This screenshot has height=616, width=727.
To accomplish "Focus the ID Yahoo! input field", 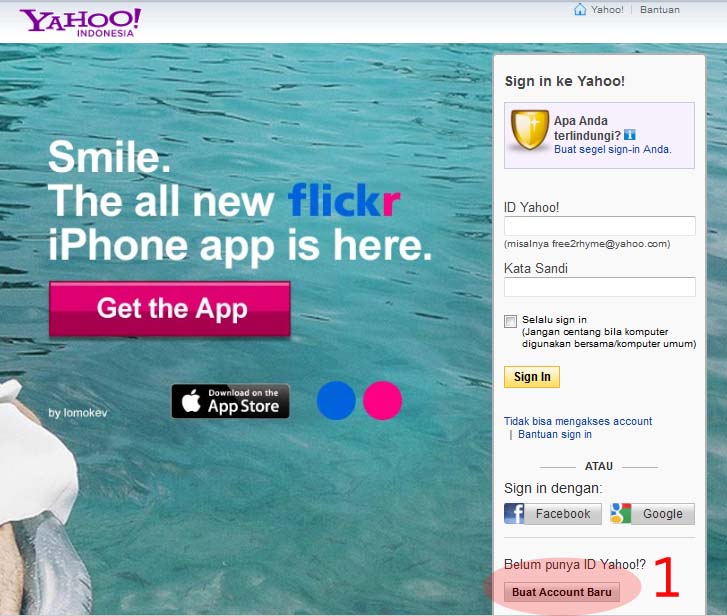I will [599, 226].
